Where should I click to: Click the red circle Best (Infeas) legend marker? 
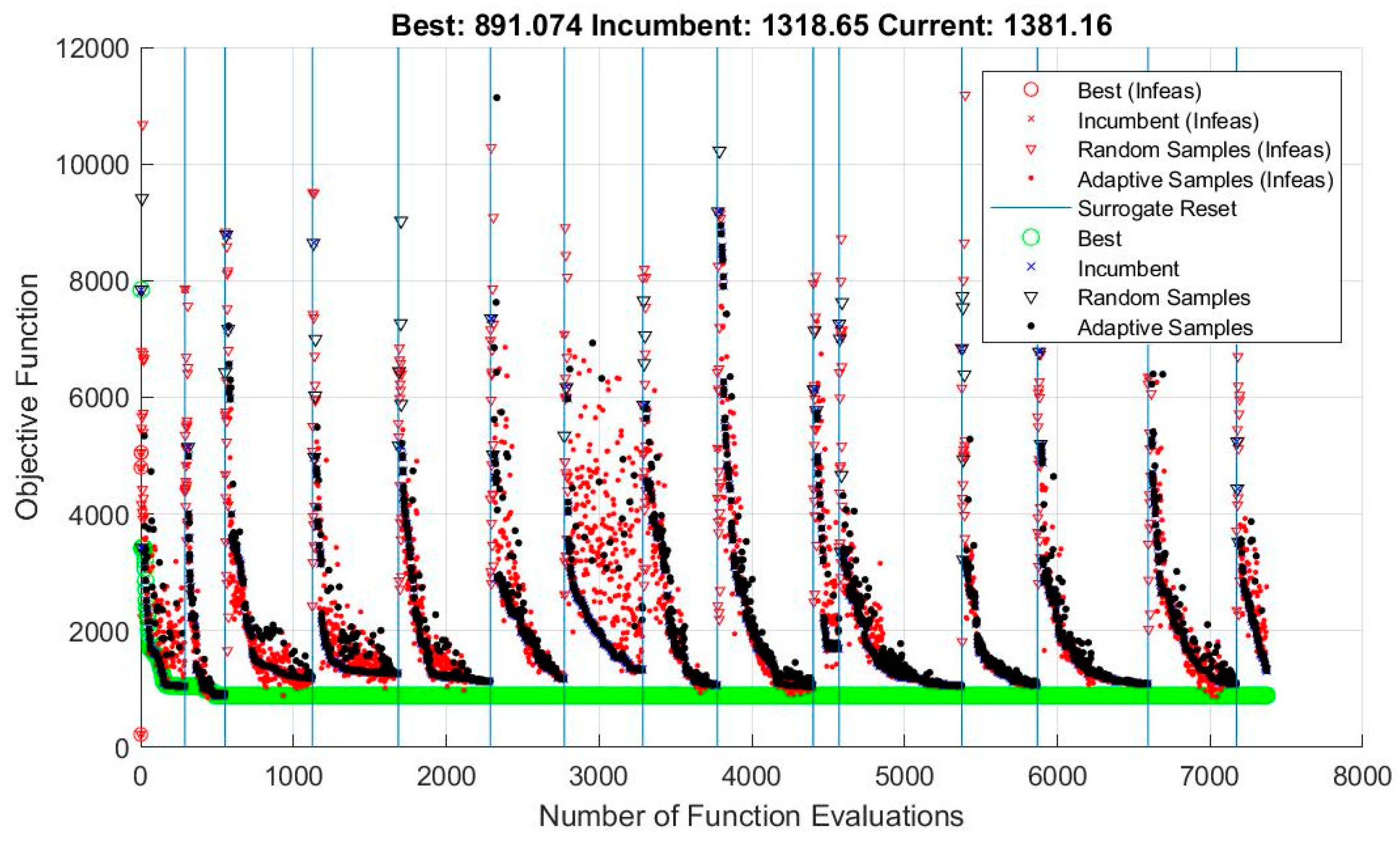tap(1031, 90)
